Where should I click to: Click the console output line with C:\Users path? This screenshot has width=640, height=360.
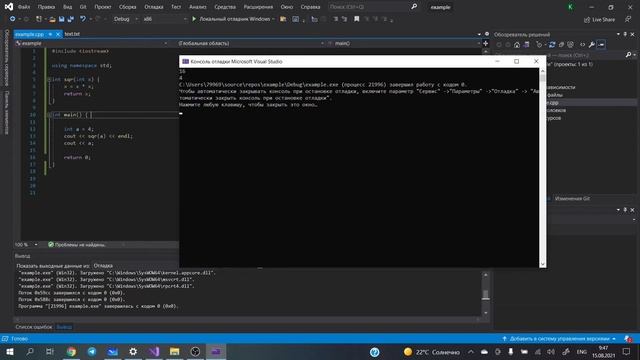[x=322, y=84]
